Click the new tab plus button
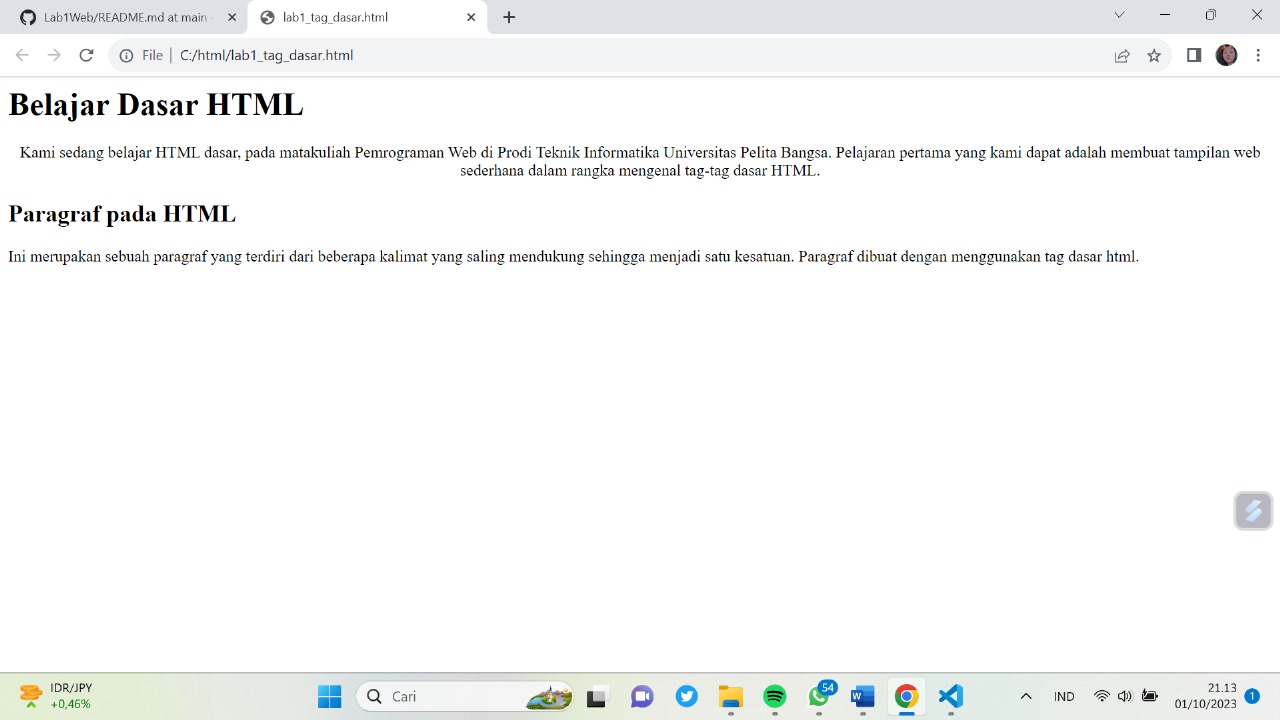Screen dimensions: 1280x720 [x=509, y=17]
